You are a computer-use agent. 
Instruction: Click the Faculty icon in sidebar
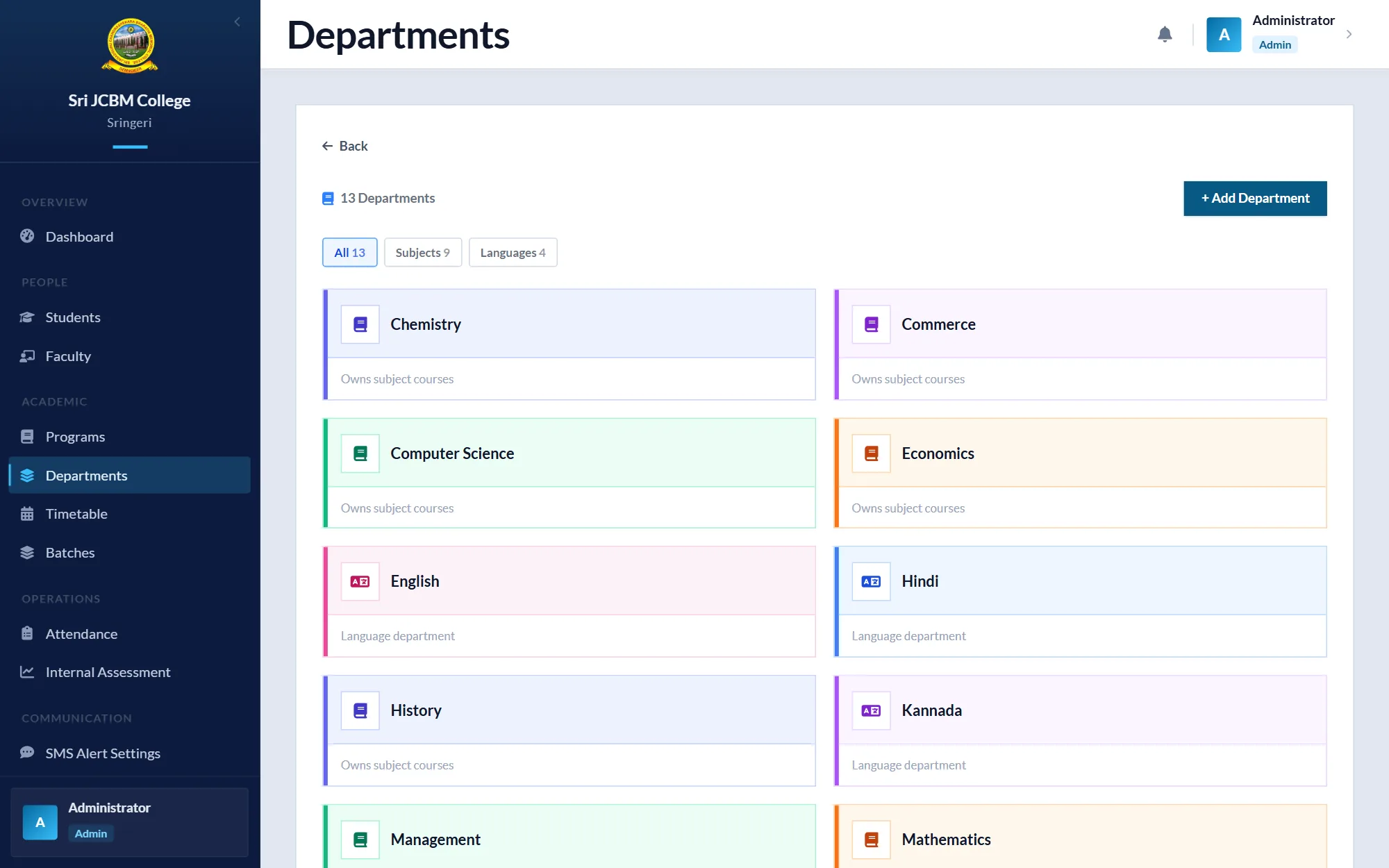pos(27,356)
